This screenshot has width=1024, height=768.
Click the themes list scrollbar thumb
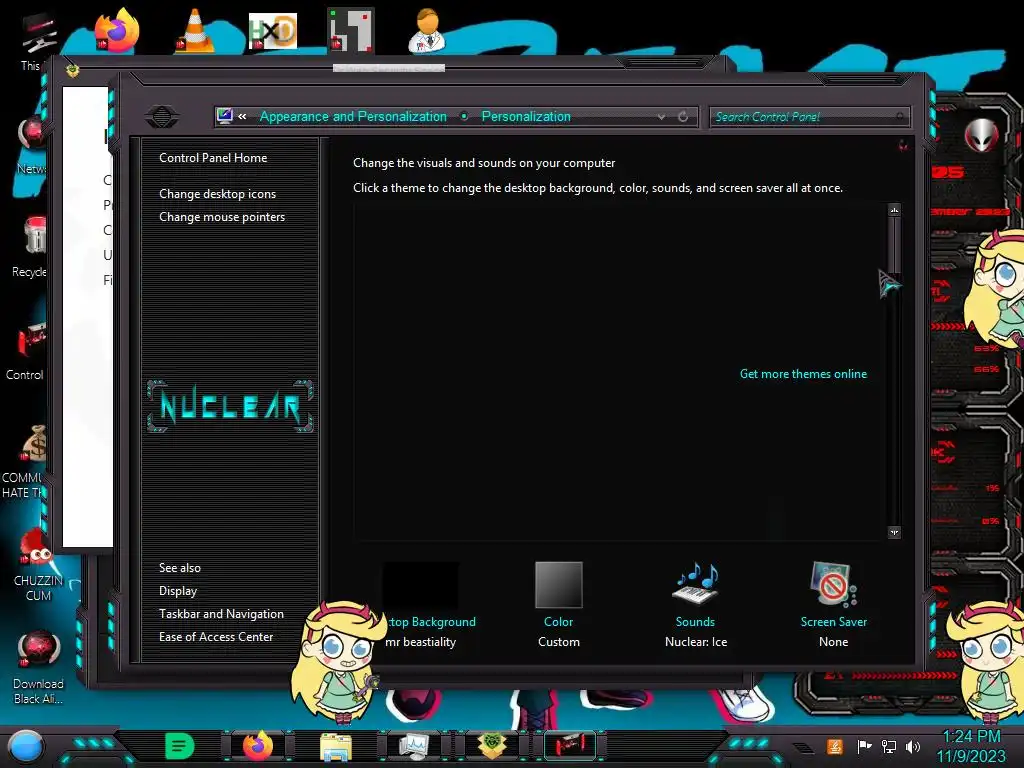click(894, 246)
